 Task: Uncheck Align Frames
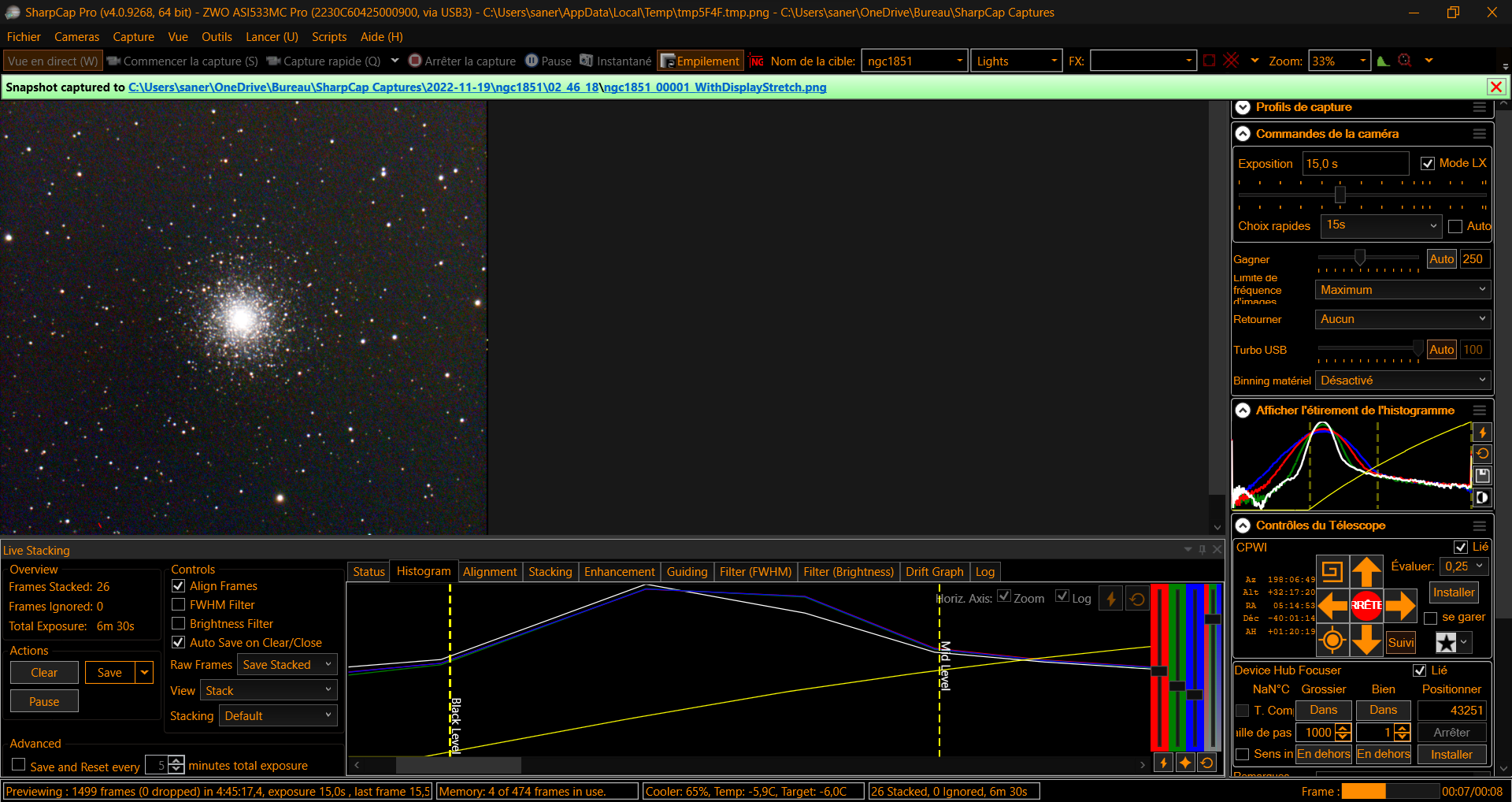(179, 586)
